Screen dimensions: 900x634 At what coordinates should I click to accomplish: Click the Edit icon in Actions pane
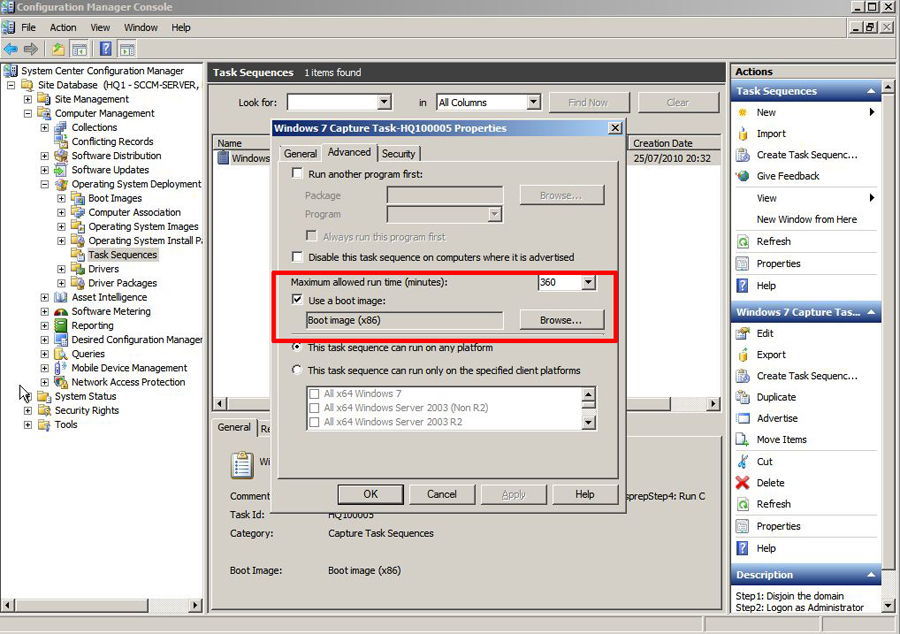tap(743, 333)
